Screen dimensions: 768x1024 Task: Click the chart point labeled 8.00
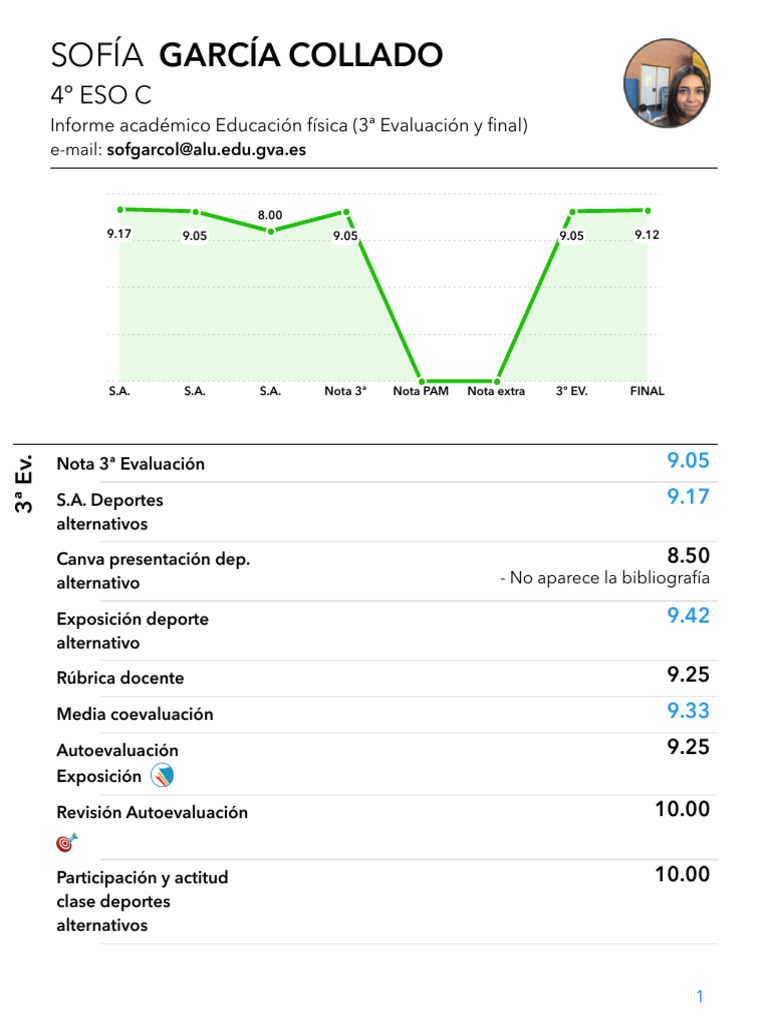click(270, 231)
